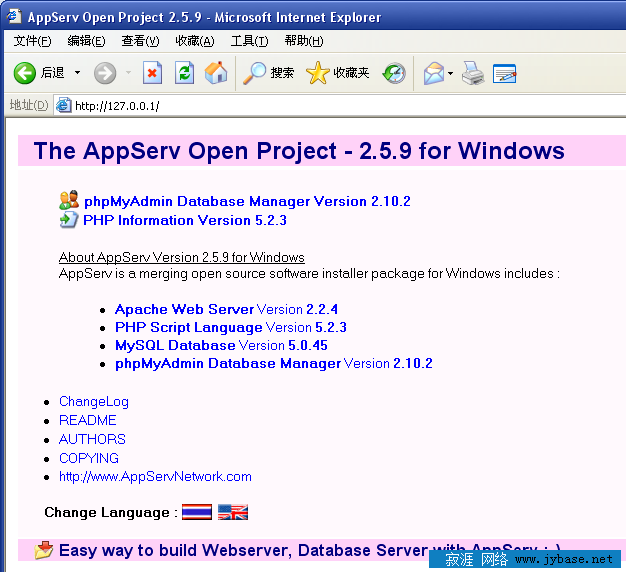Screen dimensions: 626x572
Task: Click the 'Change Language :' label
Action: pos(111,513)
